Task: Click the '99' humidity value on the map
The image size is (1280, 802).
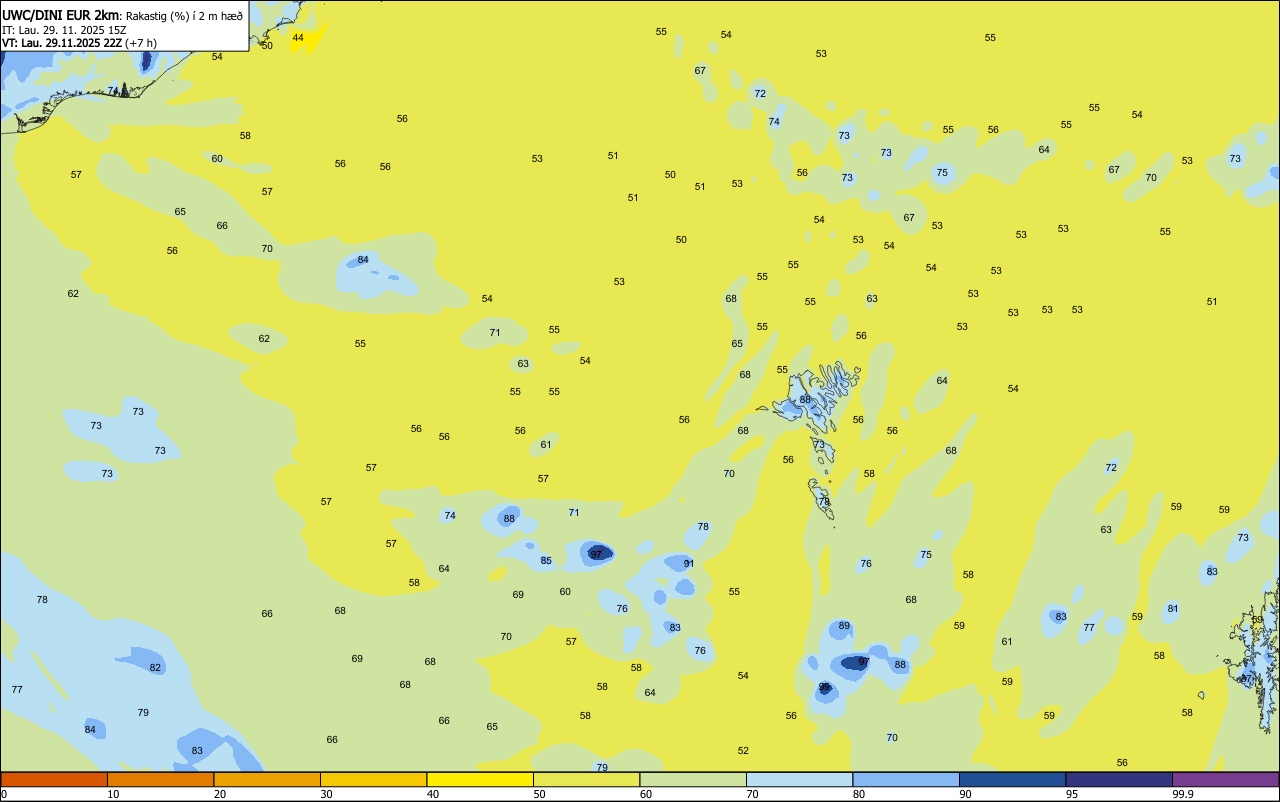Action: [x=825, y=687]
